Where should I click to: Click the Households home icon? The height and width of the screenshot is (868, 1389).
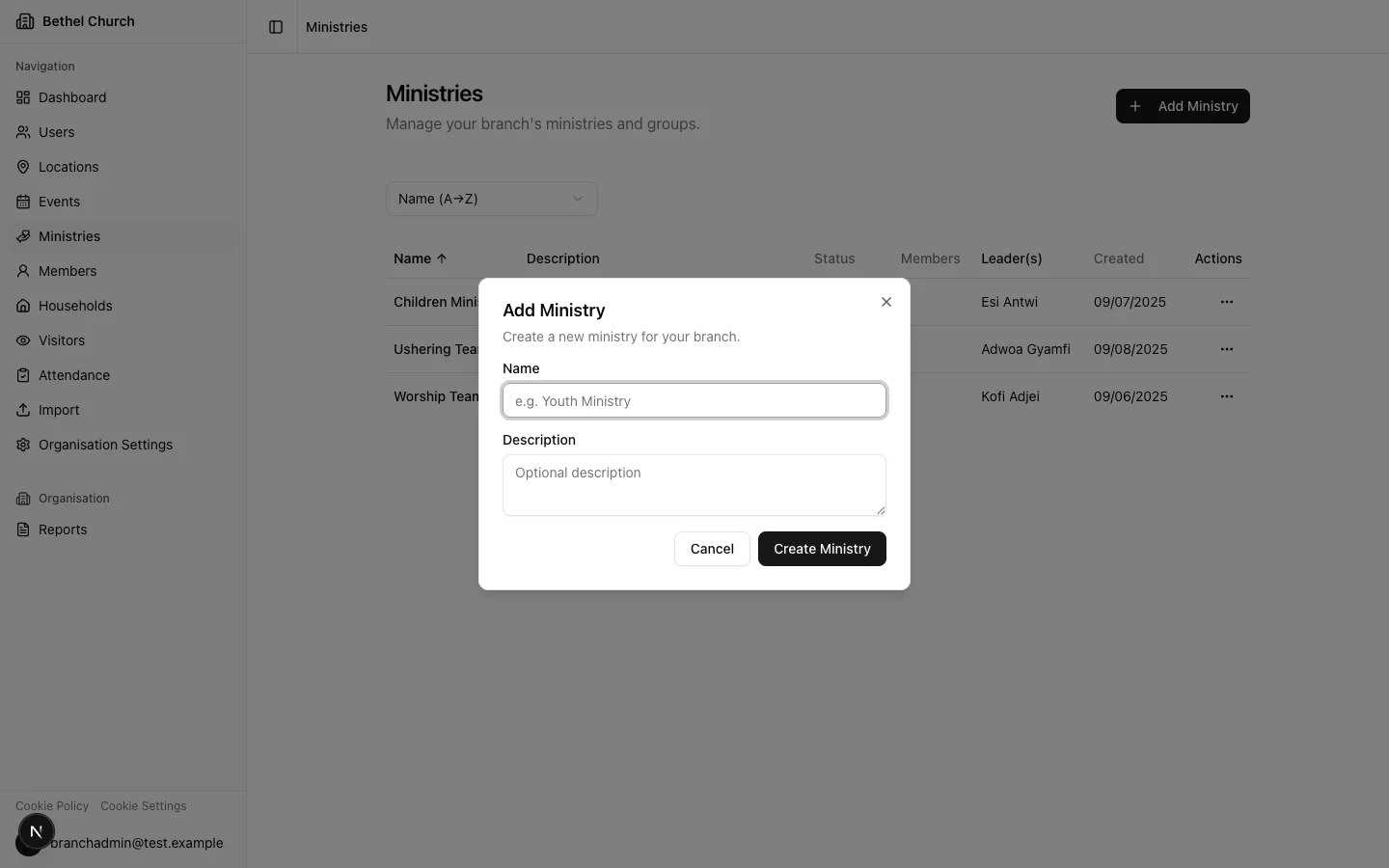point(23,306)
